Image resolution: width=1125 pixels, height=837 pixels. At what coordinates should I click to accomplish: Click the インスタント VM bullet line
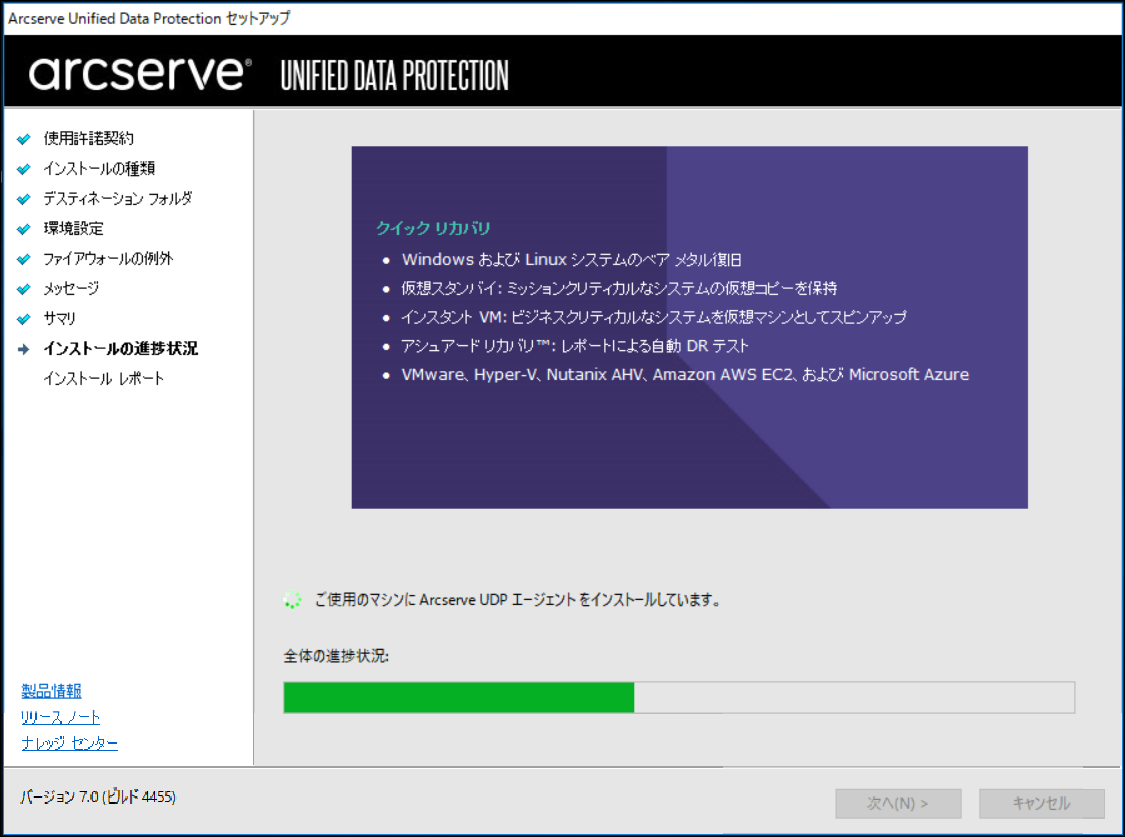tap(654, 317)
